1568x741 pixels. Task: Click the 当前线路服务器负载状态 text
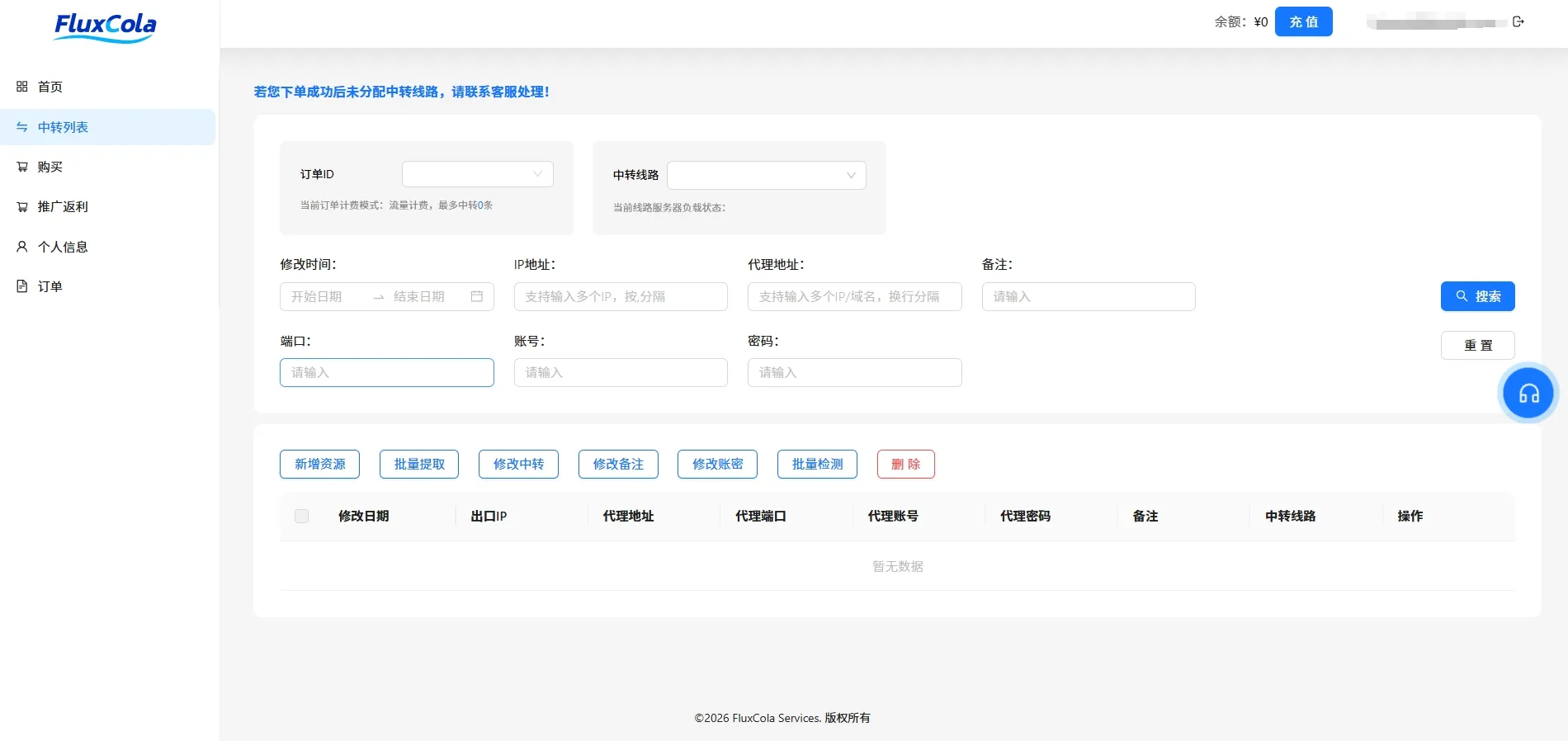(x=669, y=207)
